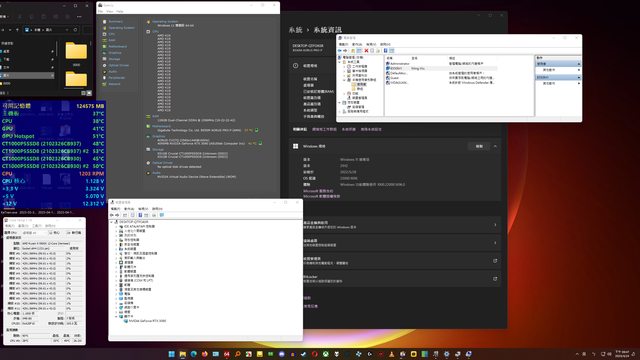Open the Windows Start button on taskbar
This screenshot has height=360, width=640.
(171, 354)
